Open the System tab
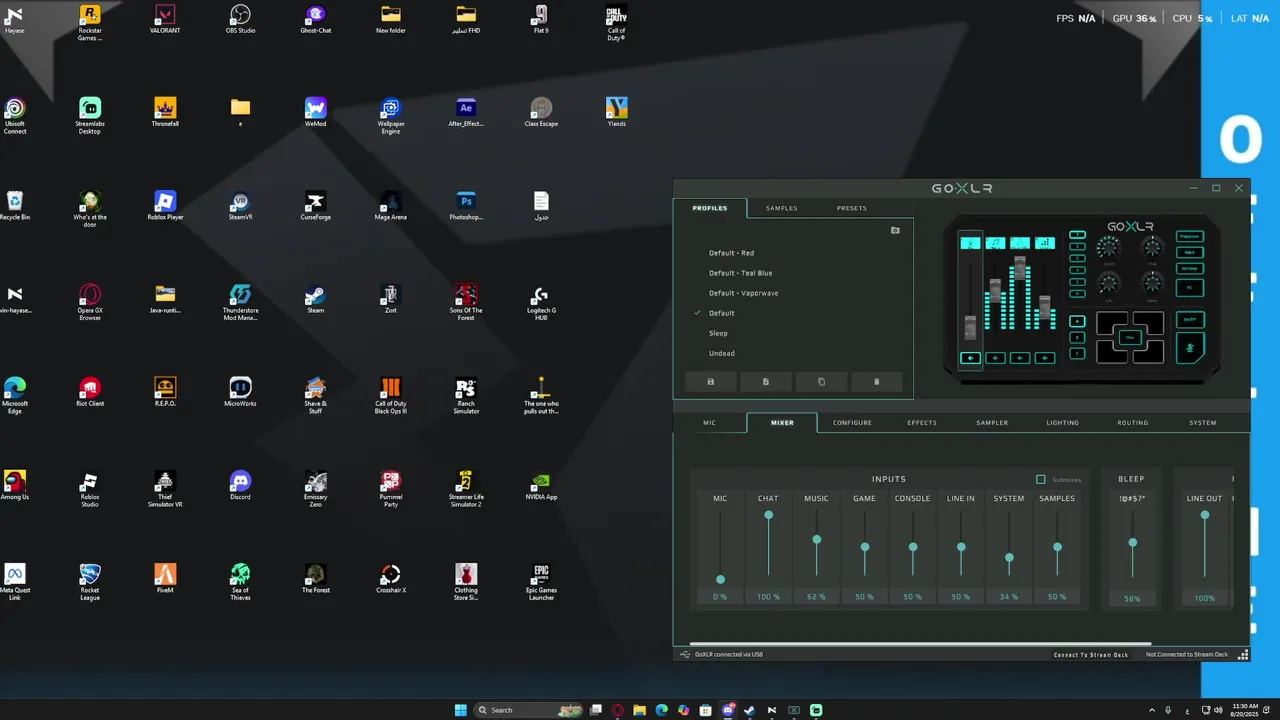This screenshot has height=720, width=1280. (x=1203, y=423)
